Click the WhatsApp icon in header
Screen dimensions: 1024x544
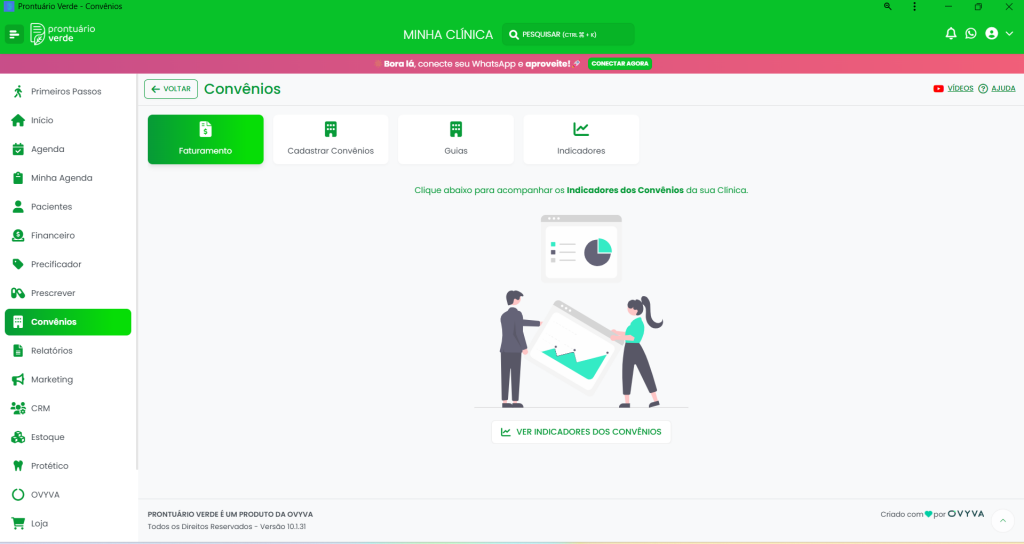click(970, 34)
